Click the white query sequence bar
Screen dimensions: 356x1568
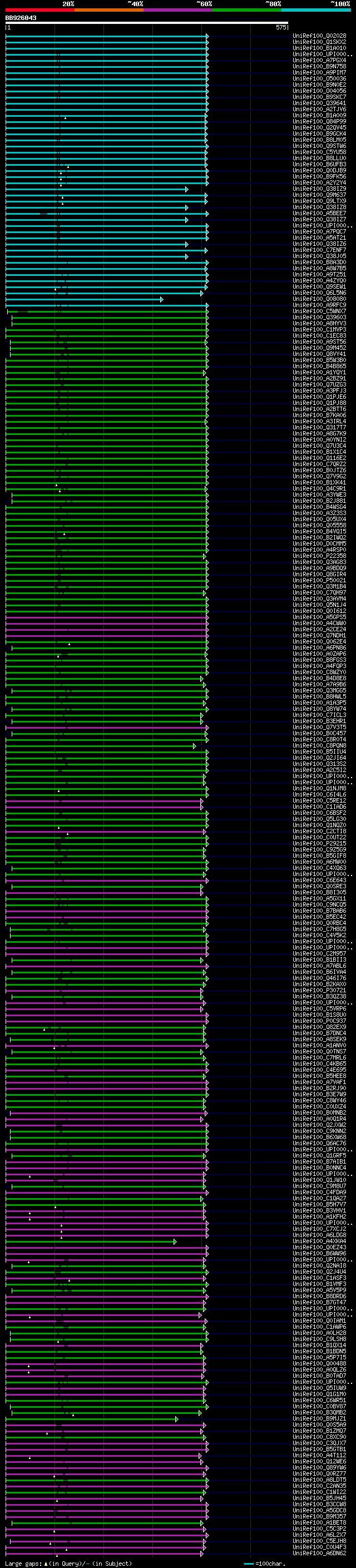point(147,23)
